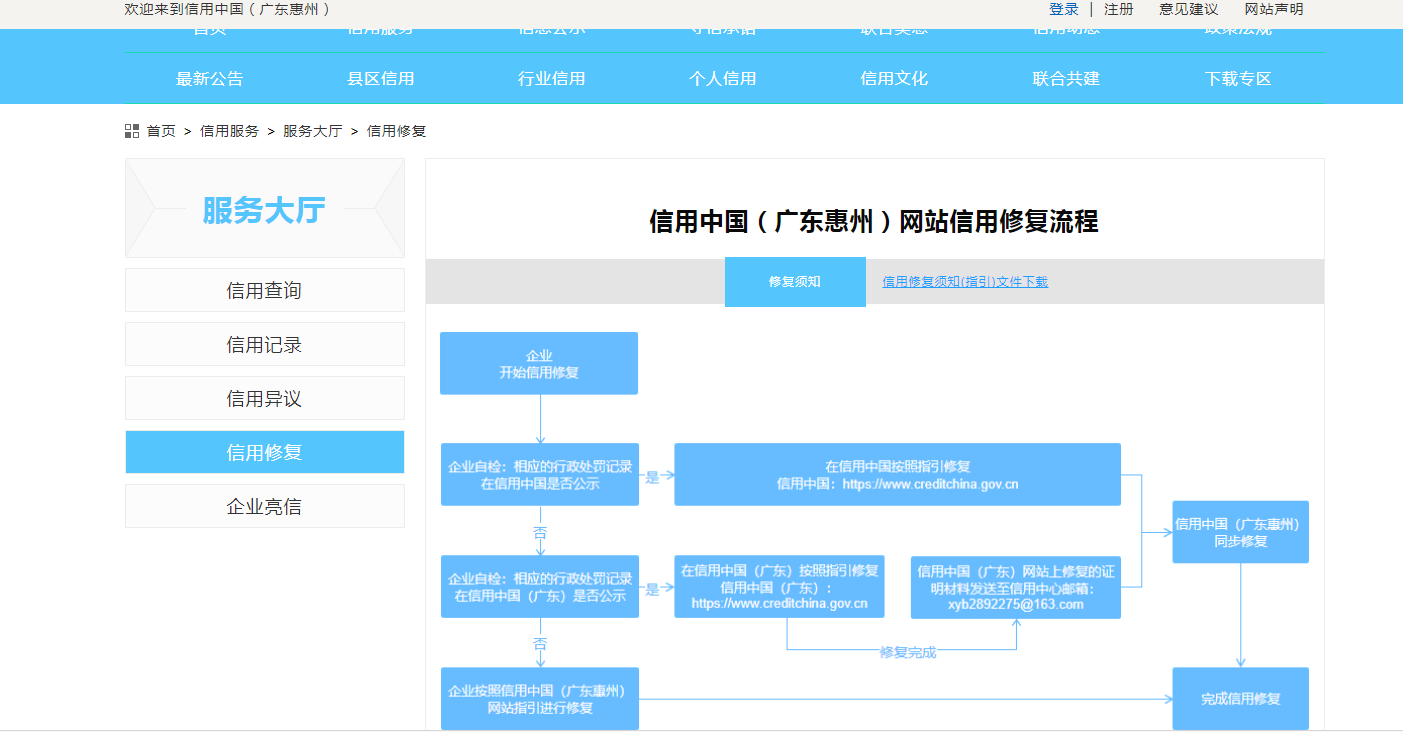This screenshot has height=732, width=1403.
Task: Open the 注册 link
Action: pos(1119,9)
